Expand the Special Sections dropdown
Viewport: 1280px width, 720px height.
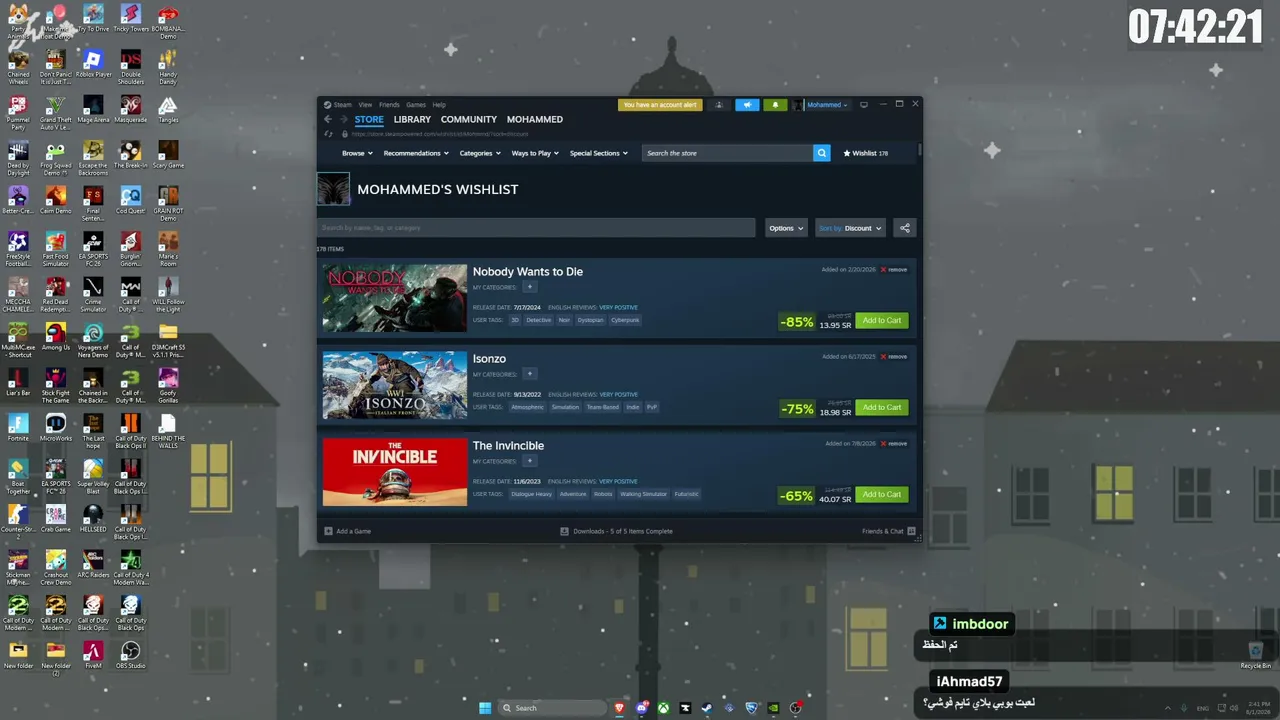(x=599, y=153)
